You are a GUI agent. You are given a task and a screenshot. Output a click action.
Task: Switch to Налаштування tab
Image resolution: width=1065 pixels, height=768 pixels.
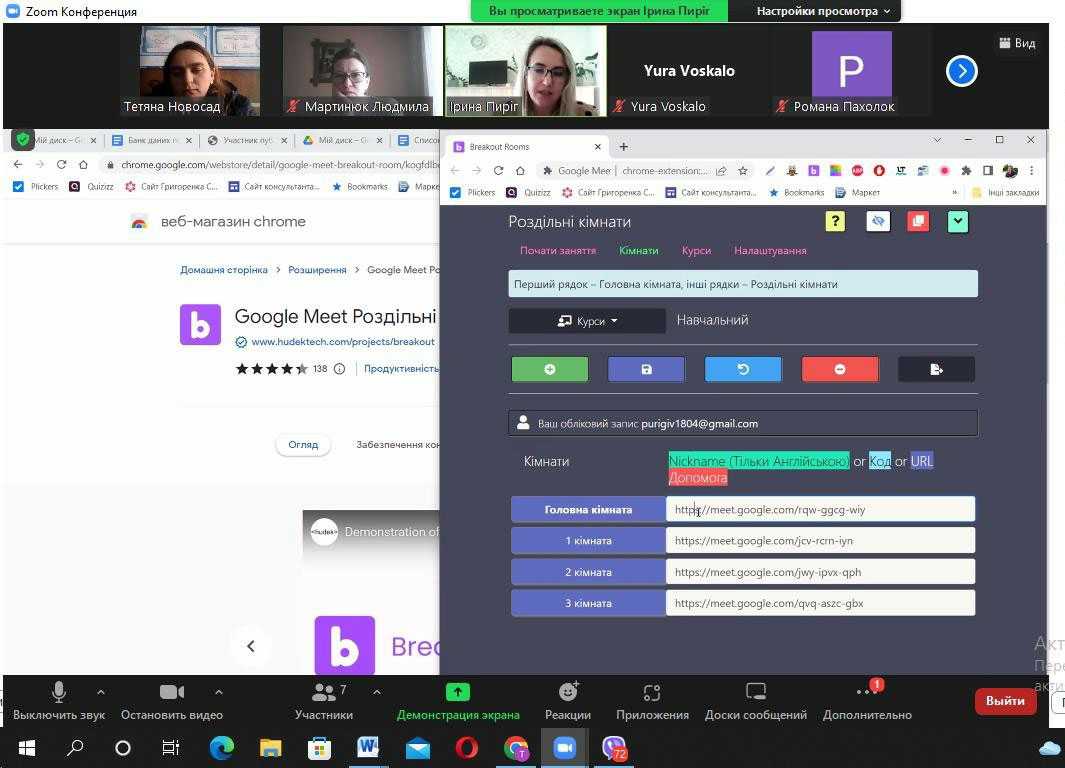770,251
